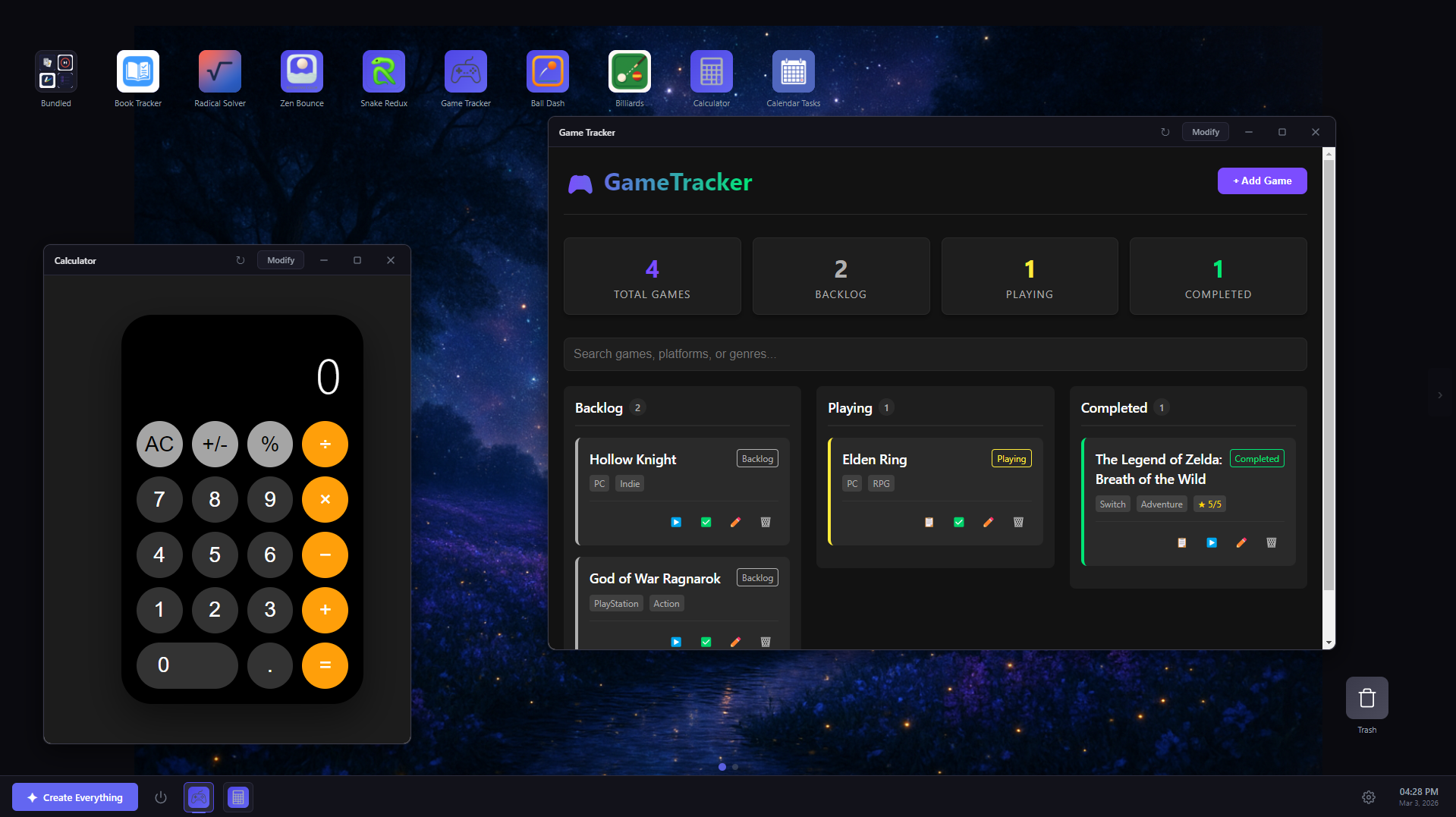Open the Bundled folder desktop icon

[x=56, y=71]
